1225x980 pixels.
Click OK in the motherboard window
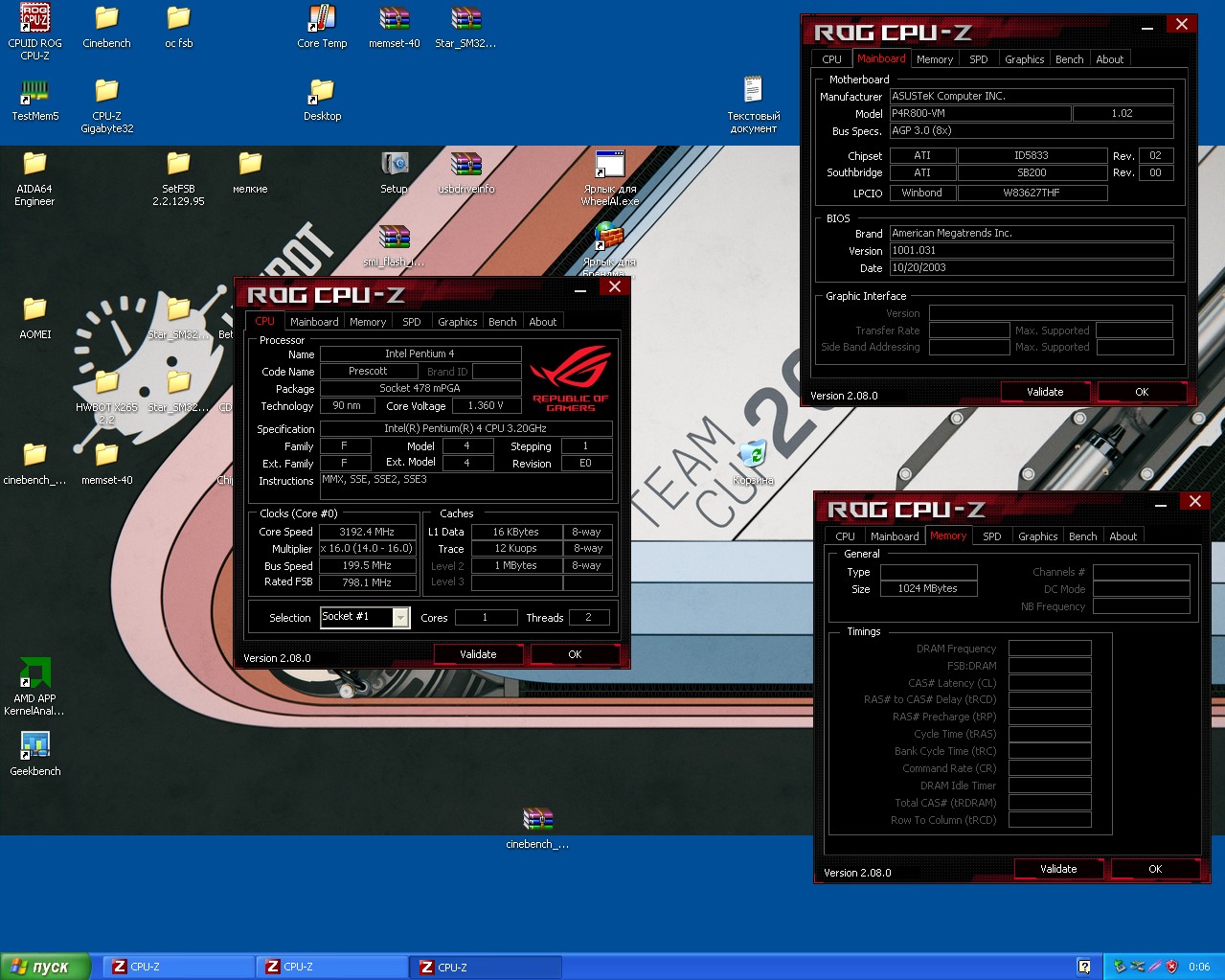pos(1142,392)
